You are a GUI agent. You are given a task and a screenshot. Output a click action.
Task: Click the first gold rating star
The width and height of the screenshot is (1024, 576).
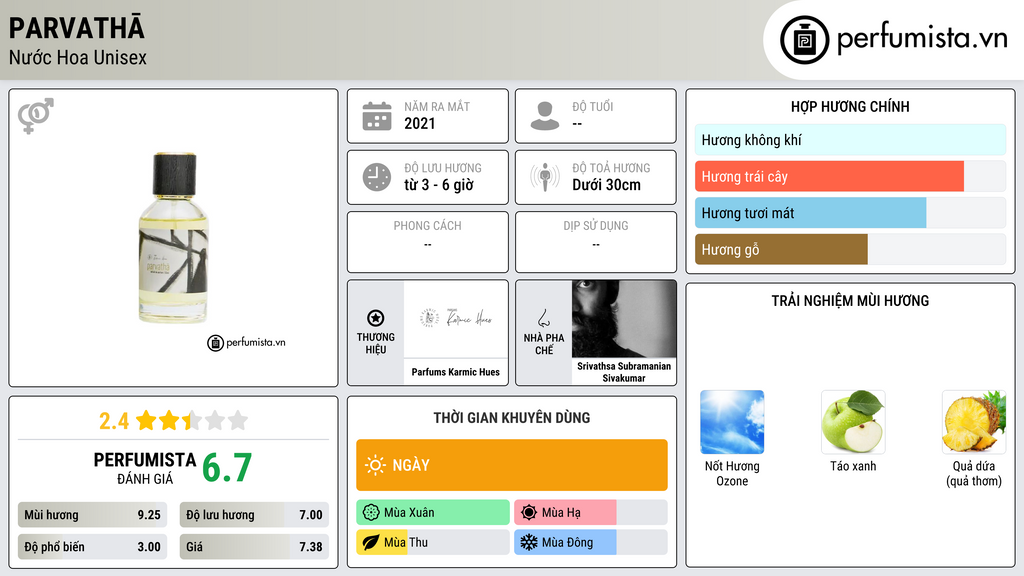(146, 420)
